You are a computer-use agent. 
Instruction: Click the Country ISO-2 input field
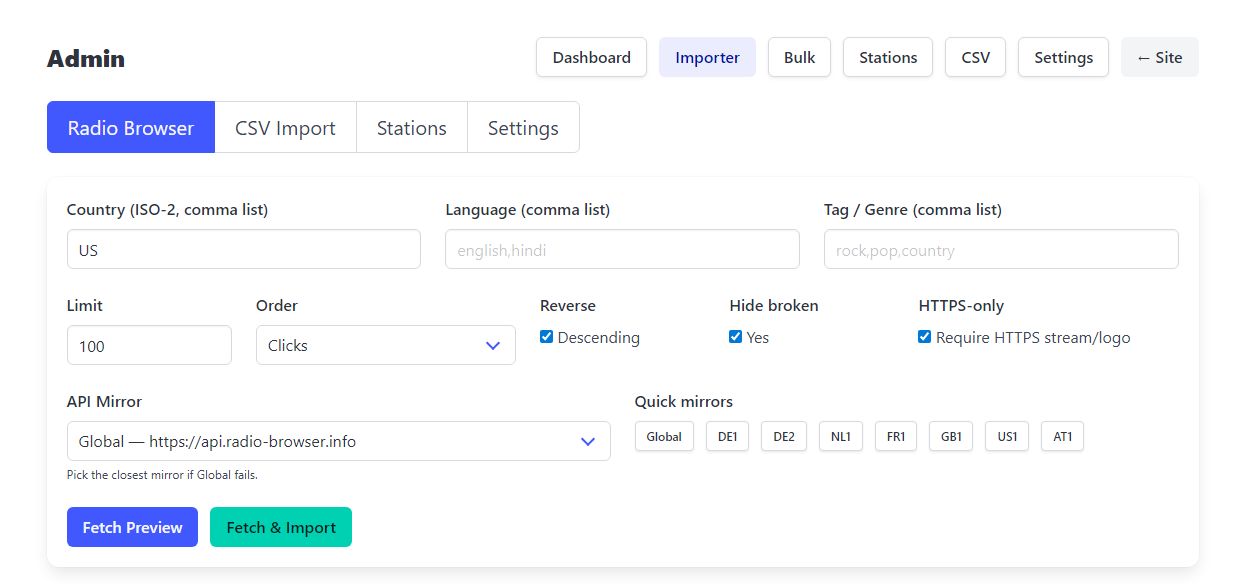click(243, 250)
